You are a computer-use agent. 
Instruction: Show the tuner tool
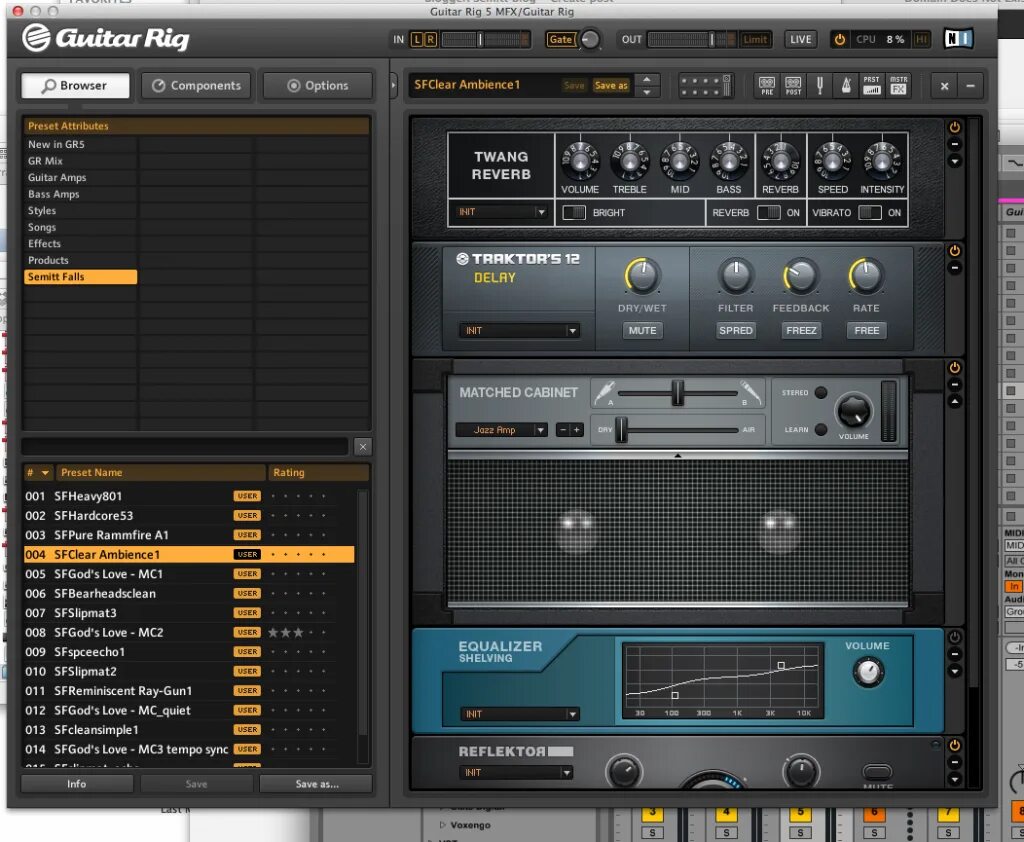coord(820,86)
